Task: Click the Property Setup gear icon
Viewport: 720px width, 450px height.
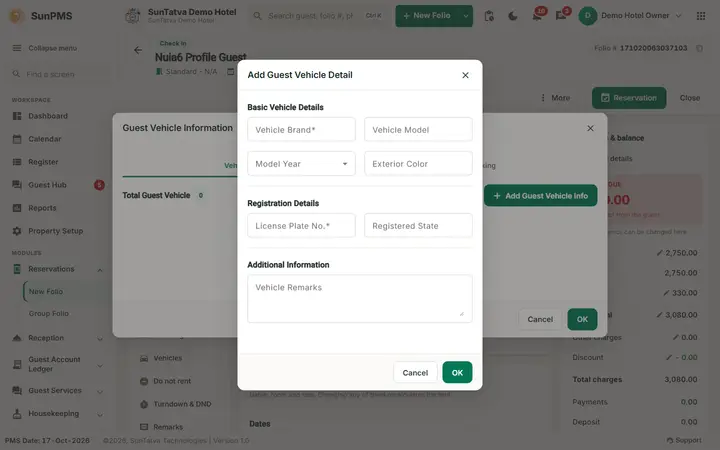Action: point(17,231)
